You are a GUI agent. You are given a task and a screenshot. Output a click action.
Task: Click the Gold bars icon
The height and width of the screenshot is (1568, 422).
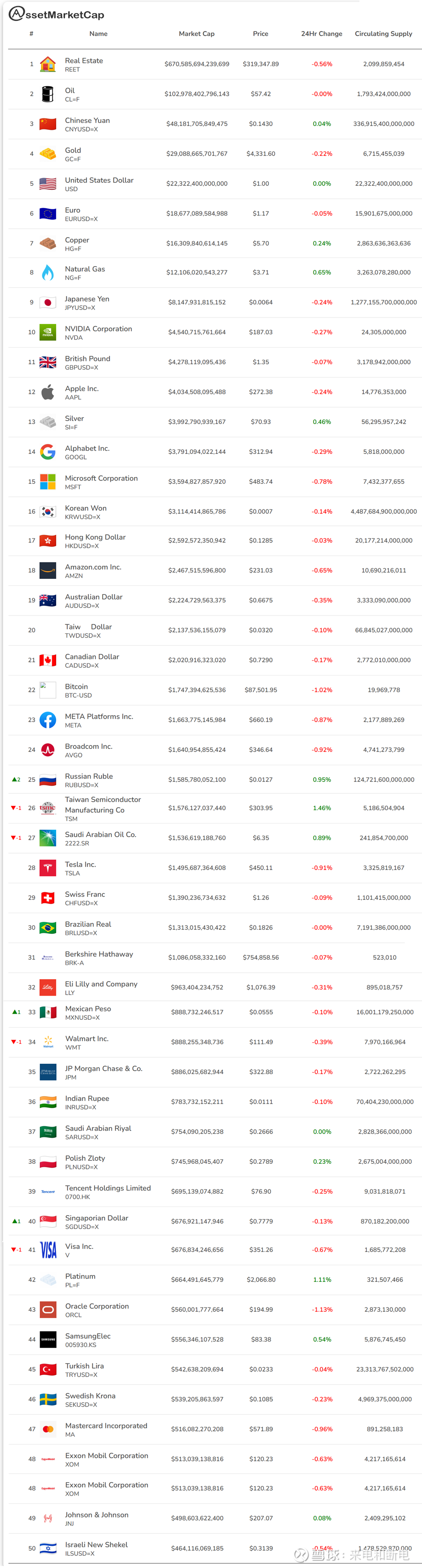(x=47, y=154)
